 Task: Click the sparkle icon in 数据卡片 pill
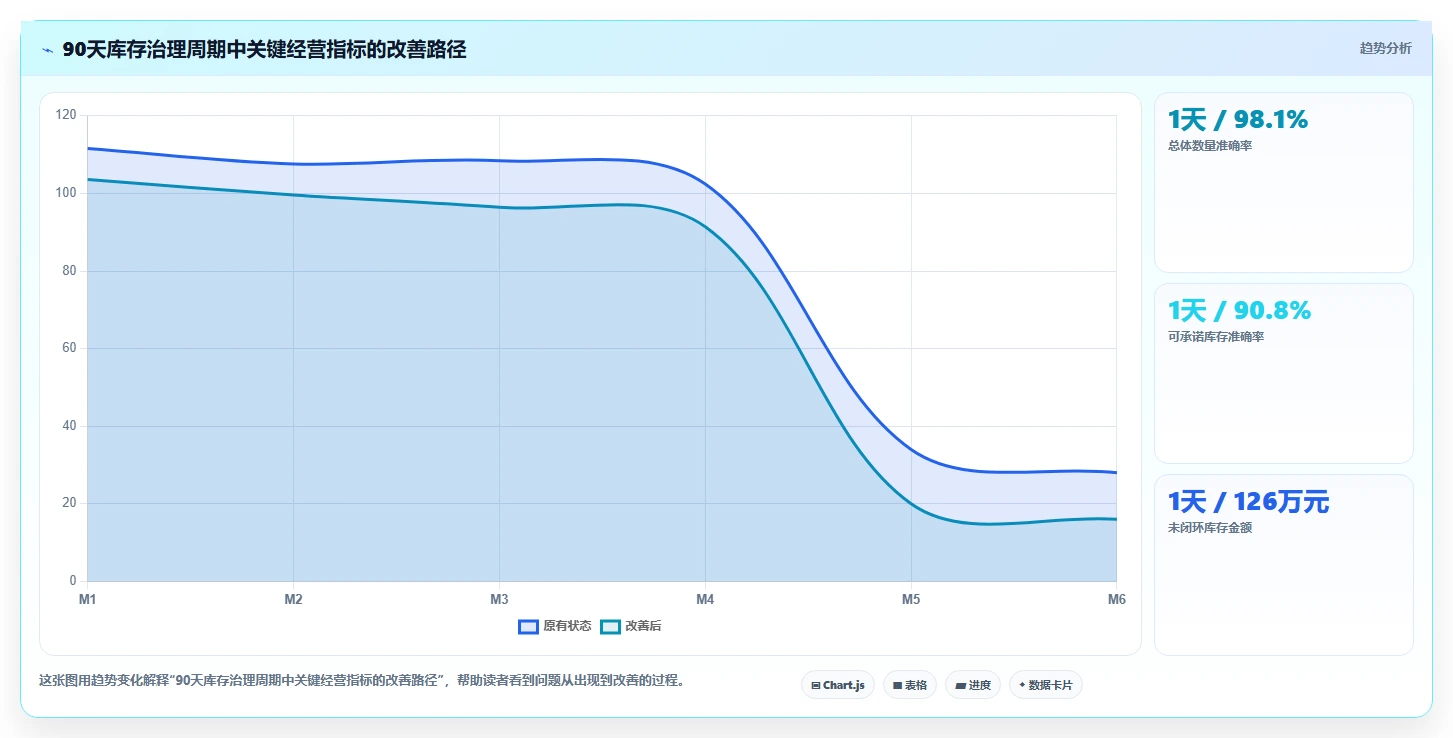point(1022,686)
